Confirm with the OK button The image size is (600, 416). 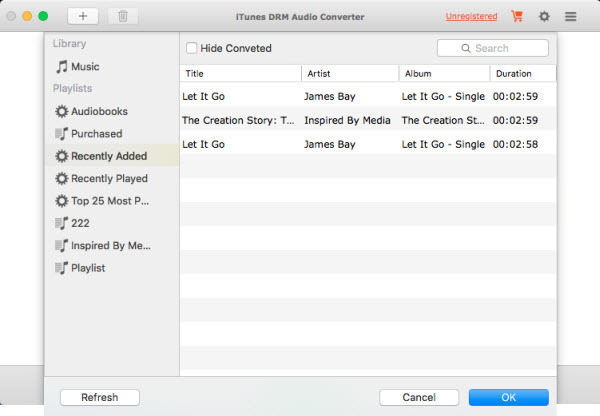(509, 397)
